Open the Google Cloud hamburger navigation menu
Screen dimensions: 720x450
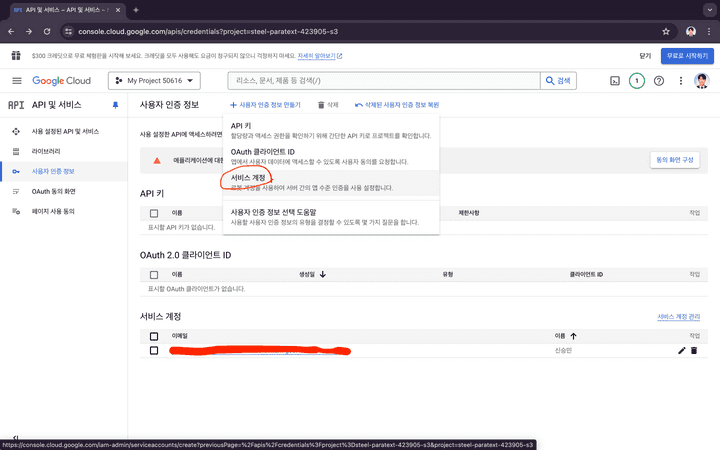(17, 80)
